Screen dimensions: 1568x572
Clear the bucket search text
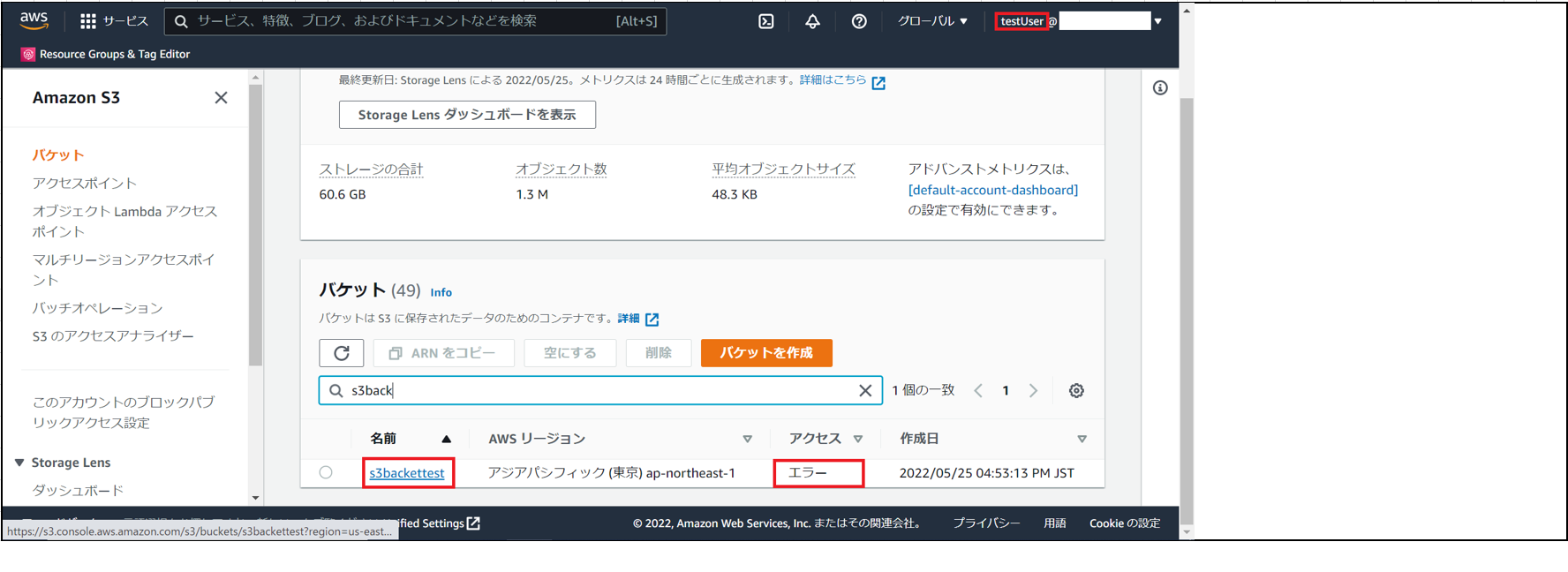click(x=865, y=390)
